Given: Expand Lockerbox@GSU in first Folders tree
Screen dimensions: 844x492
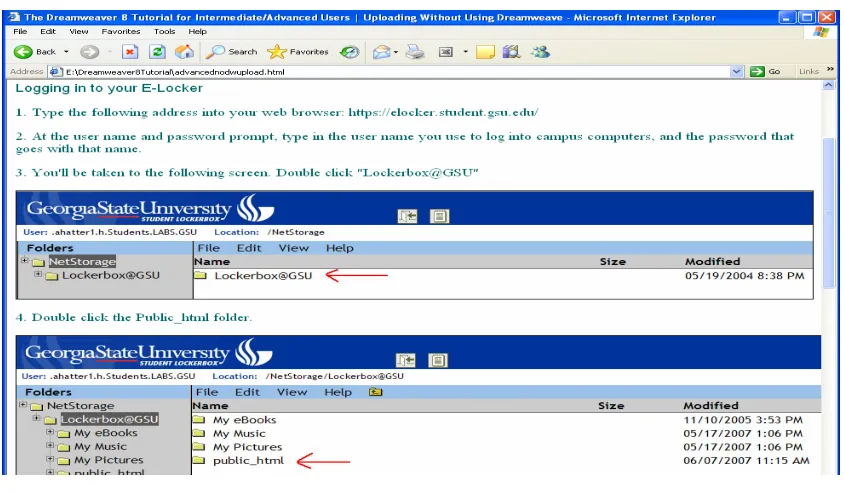Looking at the screenshot, I should point(38,275).
